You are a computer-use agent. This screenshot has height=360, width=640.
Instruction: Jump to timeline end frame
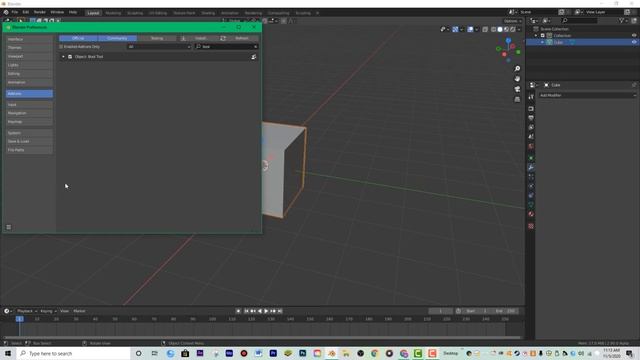click(280, 311)
